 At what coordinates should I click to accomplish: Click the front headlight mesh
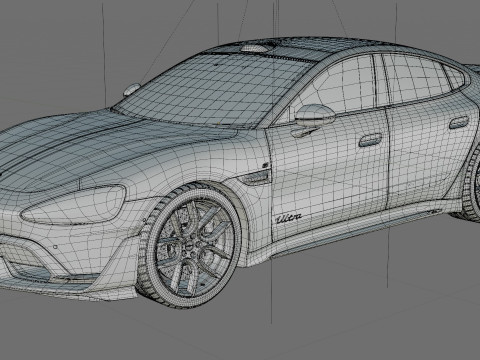coord(74,205)
